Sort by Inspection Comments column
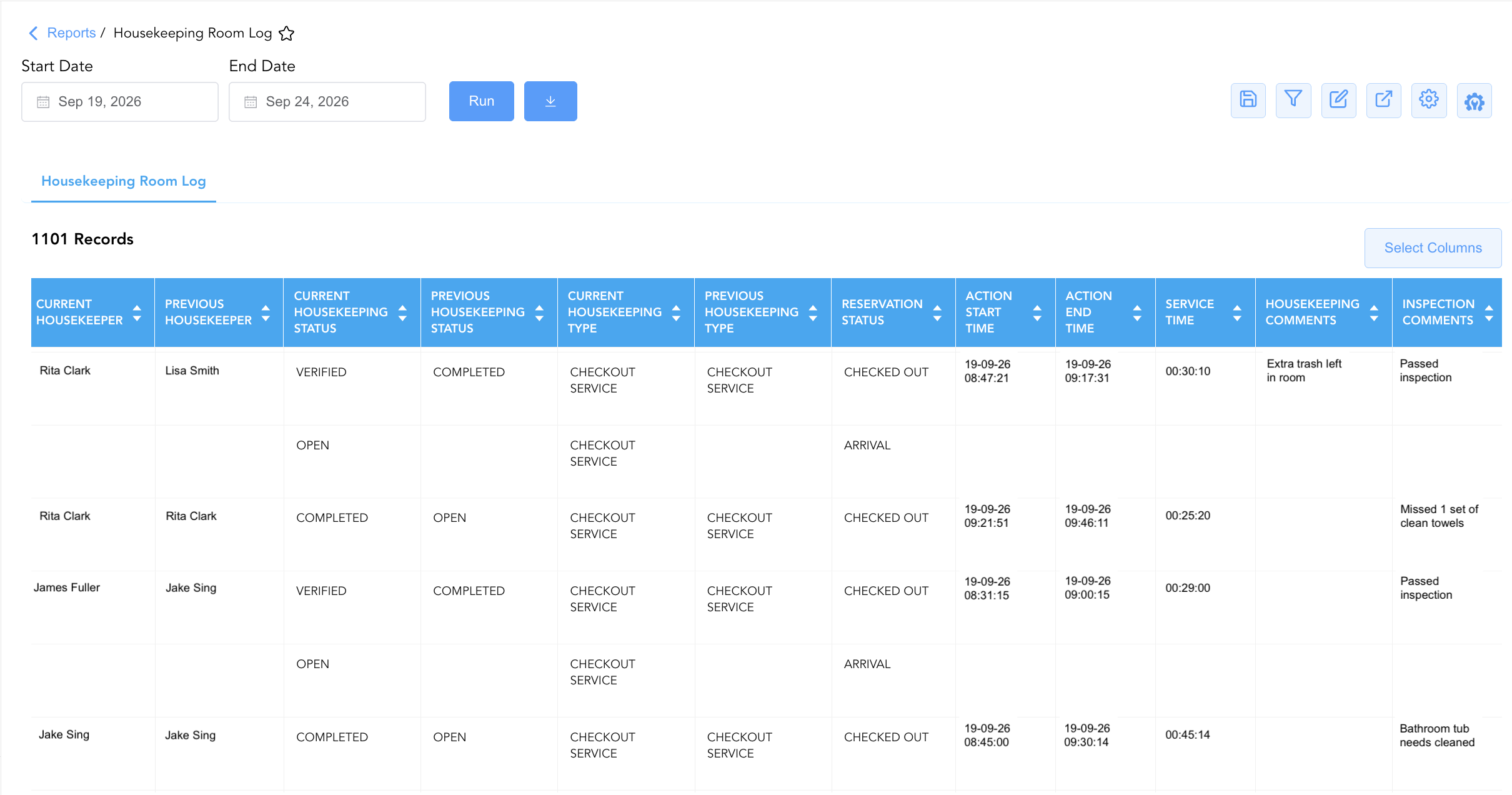The image size is (1512, 795). [x=1489, y=312]
